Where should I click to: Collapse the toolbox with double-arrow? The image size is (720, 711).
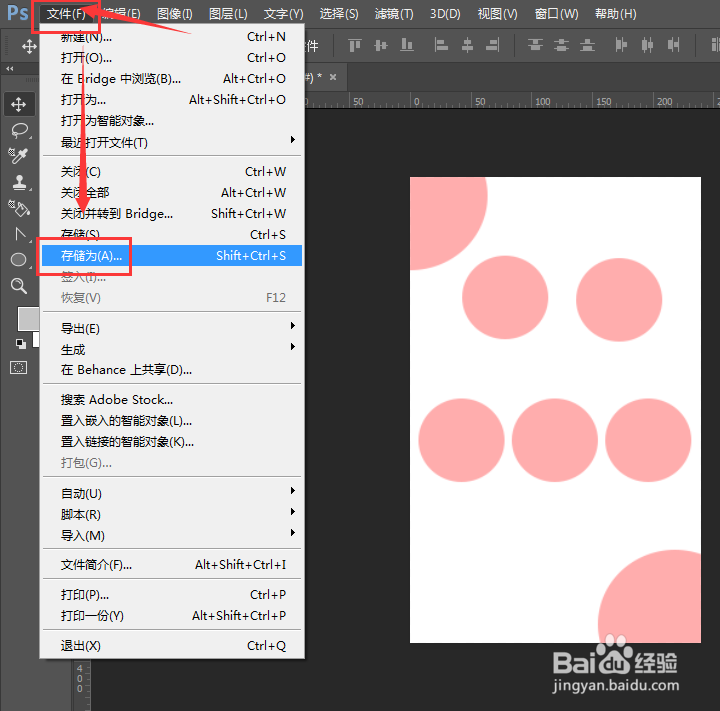pos(10,68)
